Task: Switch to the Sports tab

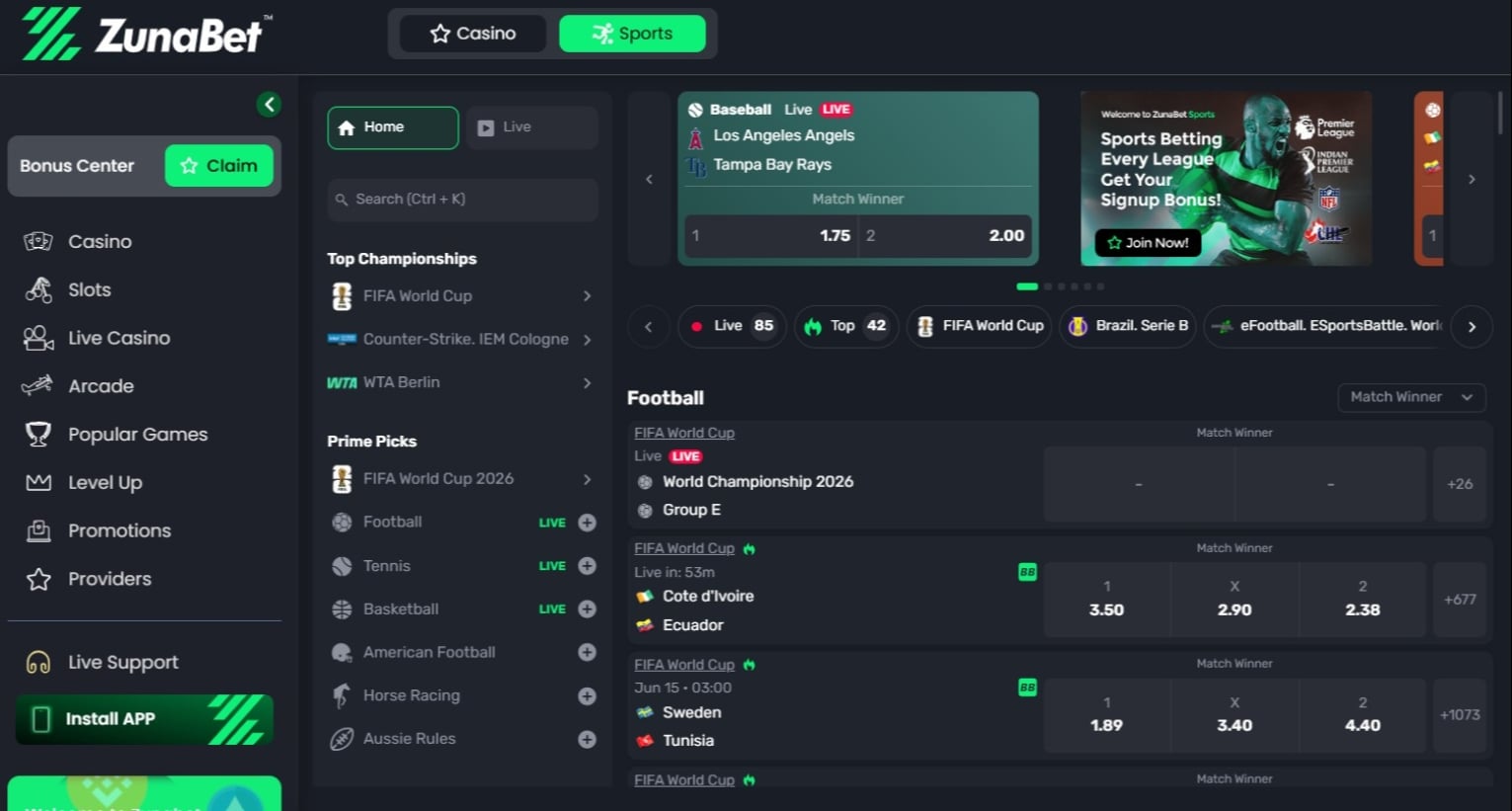Action: click(632, 34)
